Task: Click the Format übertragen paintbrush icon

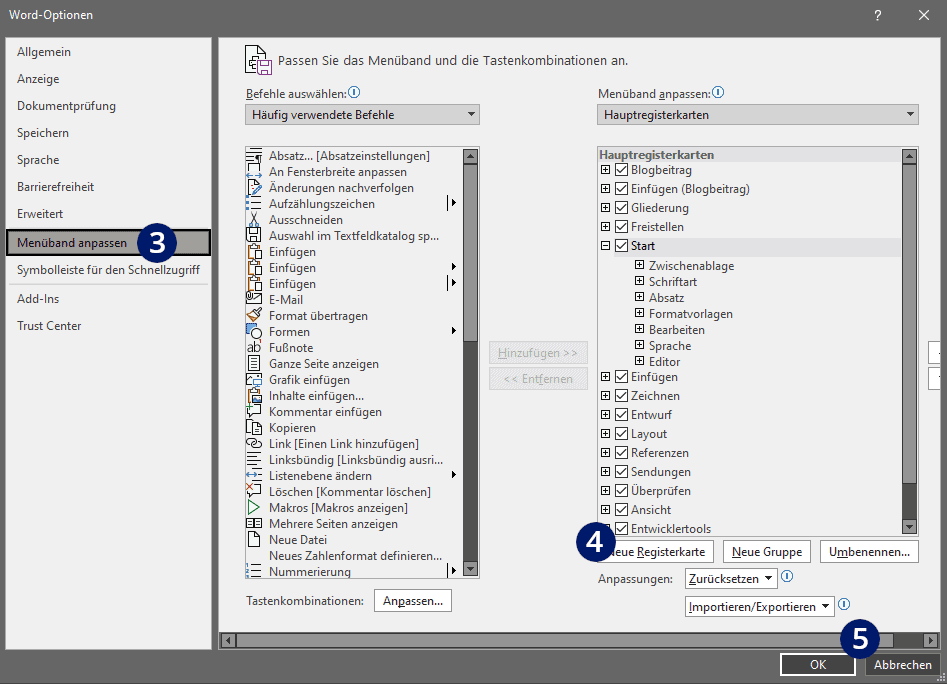Action: (254, 316)
